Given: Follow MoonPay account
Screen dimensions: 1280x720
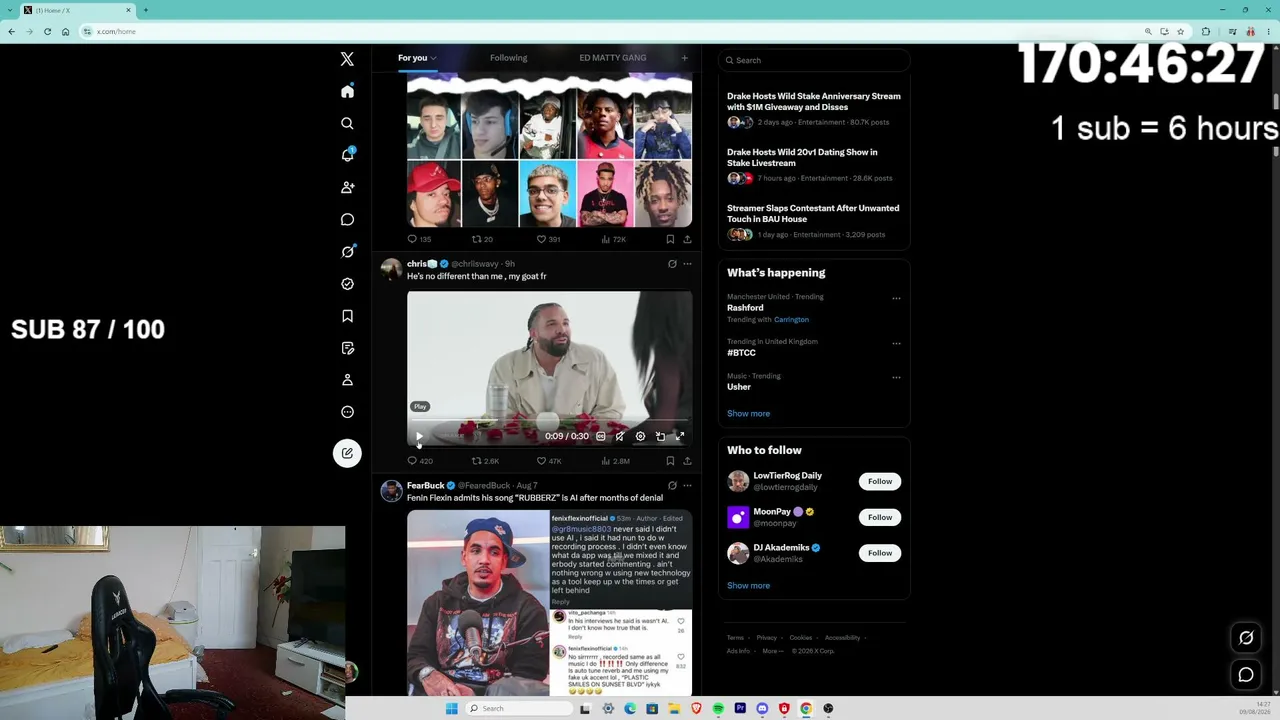Looking at the screenshot, I should (x=880, y=517).
